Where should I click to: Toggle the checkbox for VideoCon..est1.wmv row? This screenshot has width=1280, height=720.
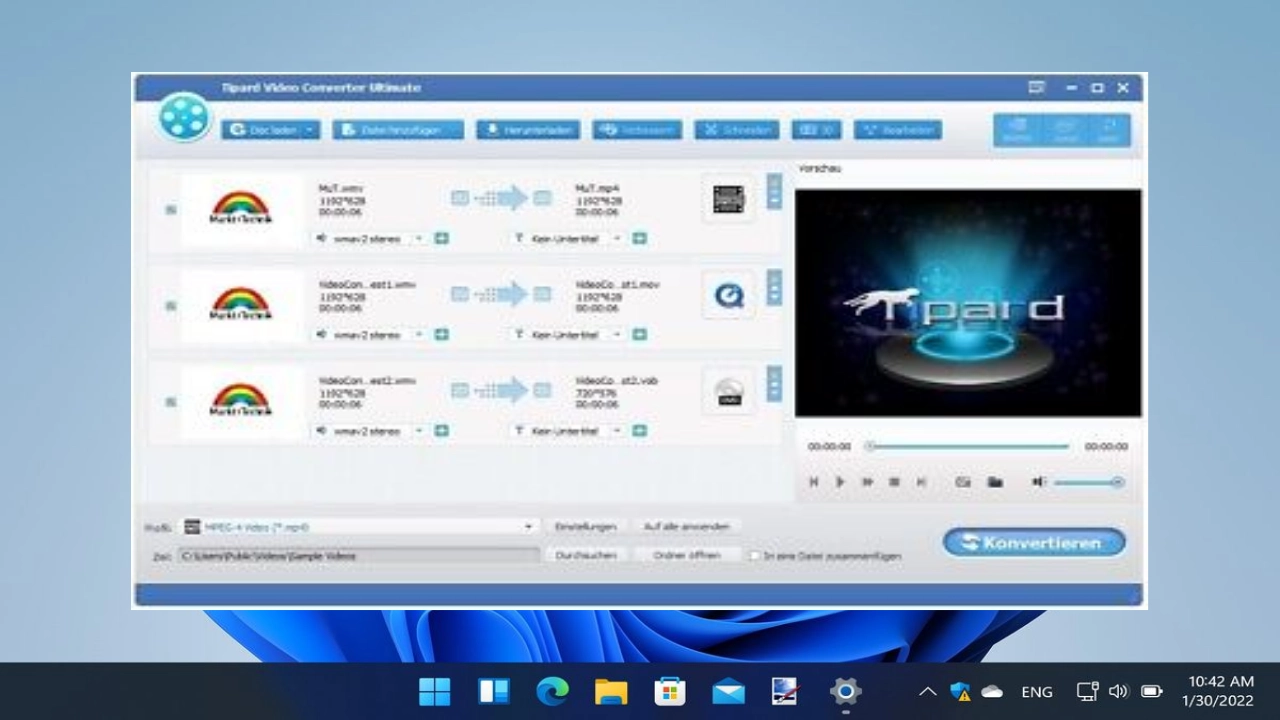pyautogui.click(x=171, y=306)
